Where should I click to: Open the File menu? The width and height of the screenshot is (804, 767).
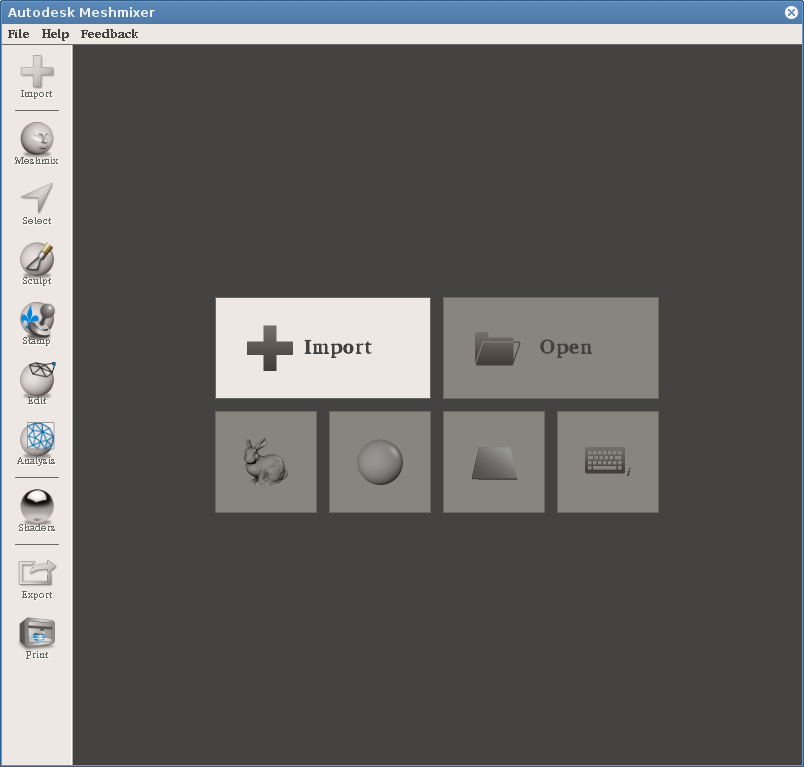18,34
